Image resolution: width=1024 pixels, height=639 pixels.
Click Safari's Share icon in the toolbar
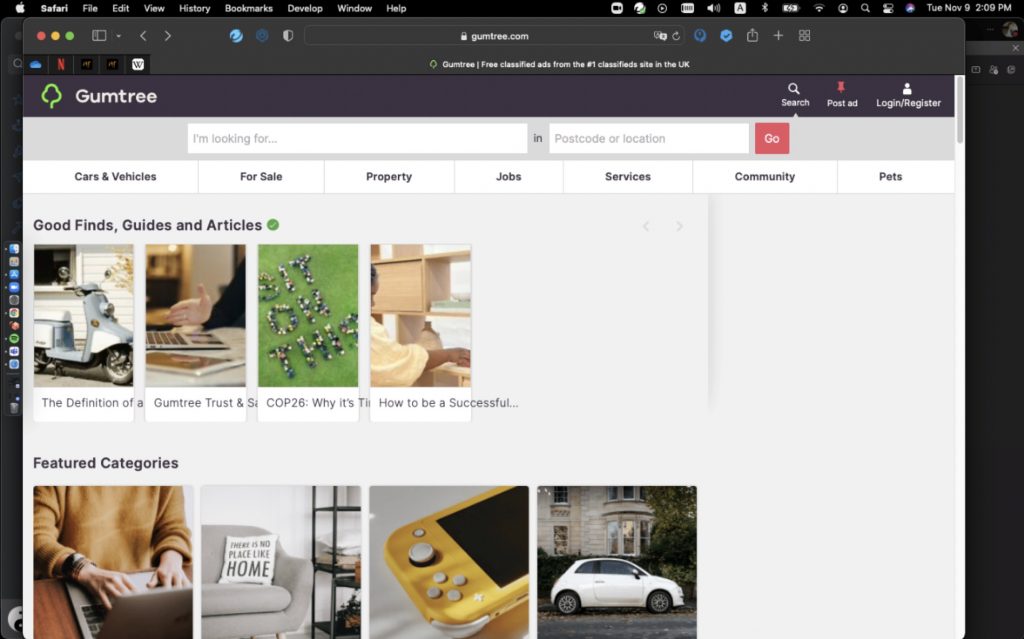pos(752,36)
